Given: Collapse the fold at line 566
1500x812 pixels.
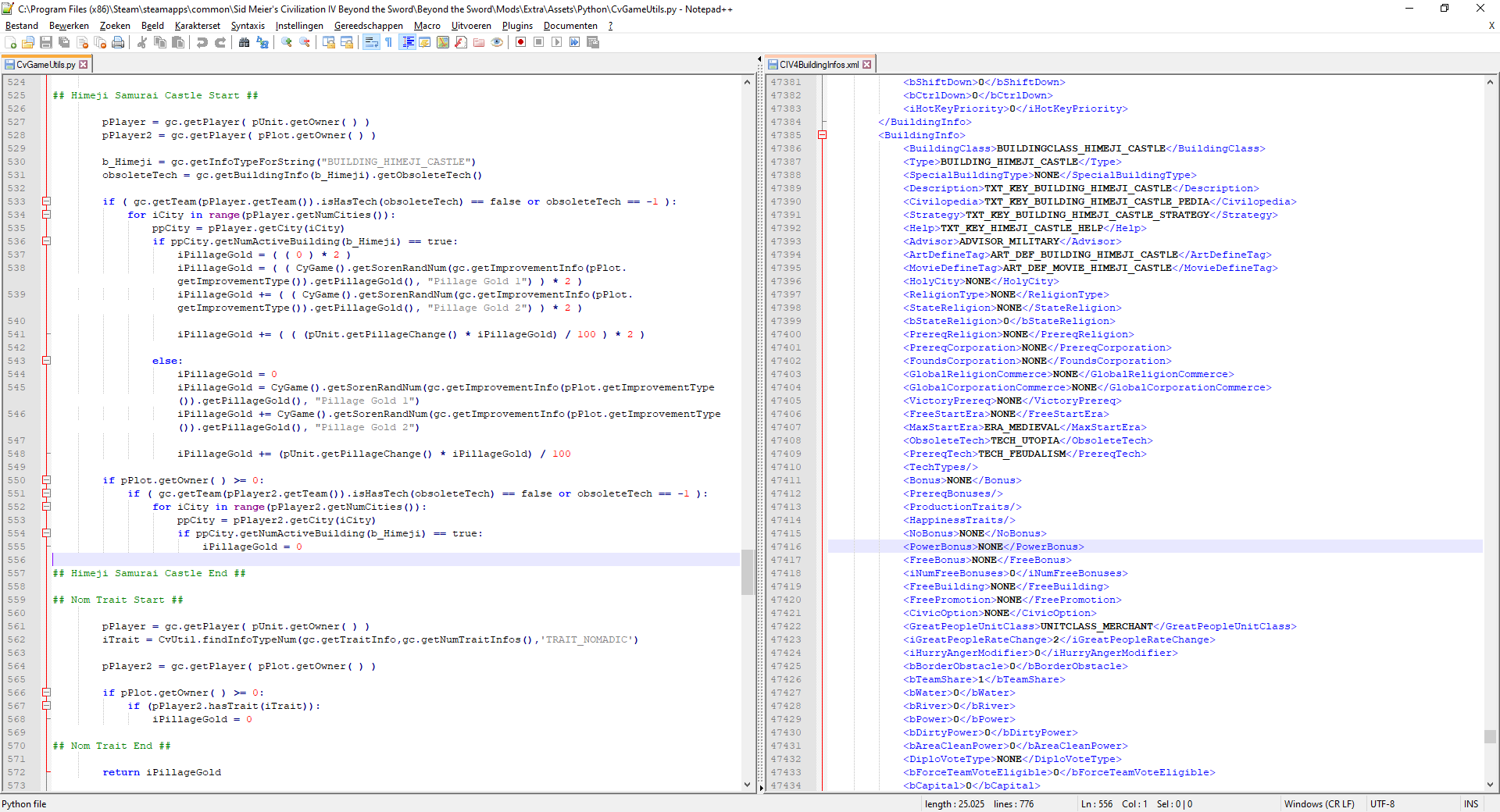Looking at the screenshot, I should 46,693.
